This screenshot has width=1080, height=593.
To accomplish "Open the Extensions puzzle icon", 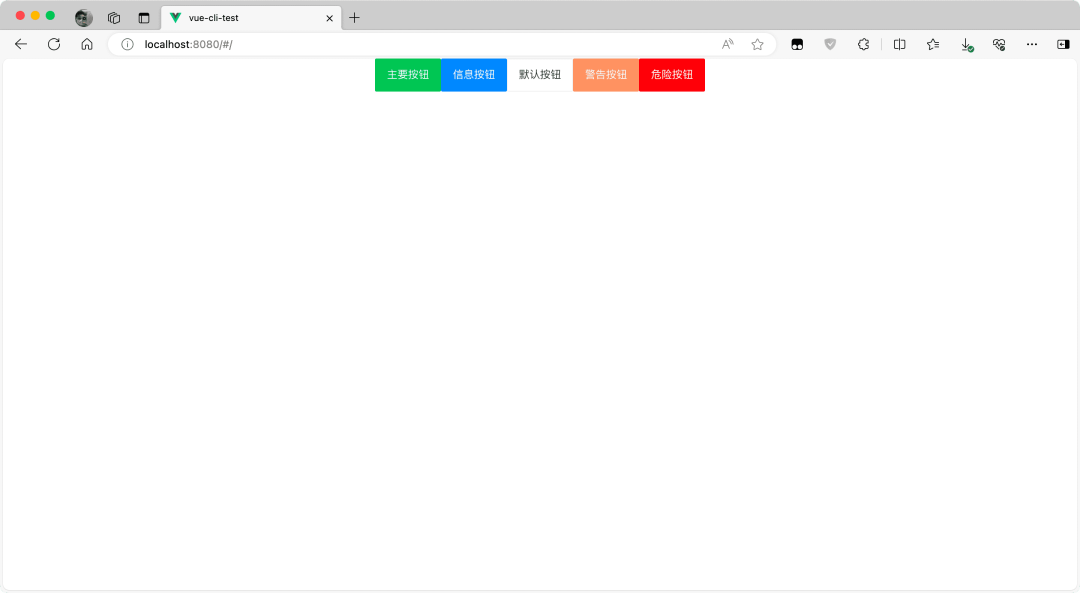I will (863, 44).
